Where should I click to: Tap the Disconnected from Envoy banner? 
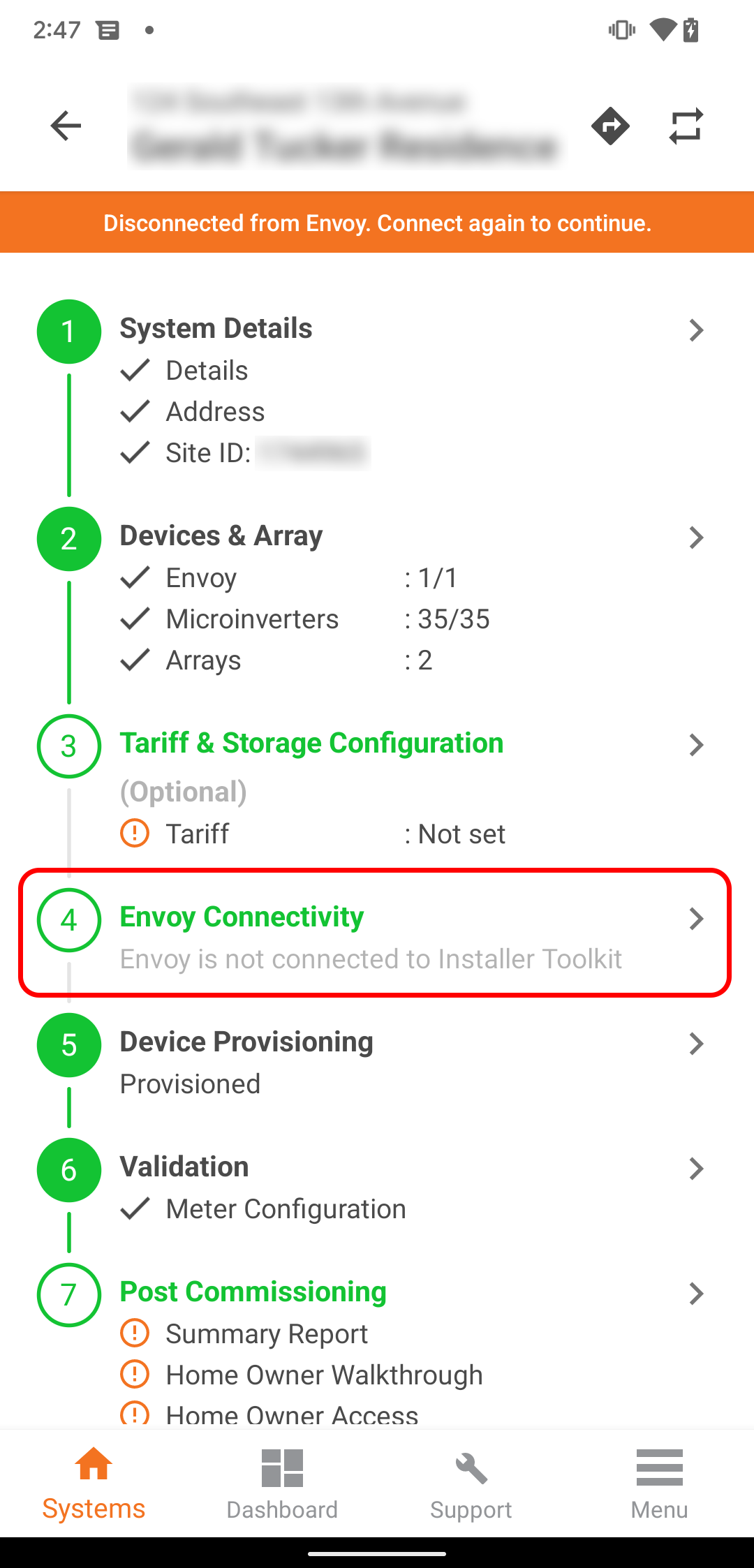click(x=377, y=223)
